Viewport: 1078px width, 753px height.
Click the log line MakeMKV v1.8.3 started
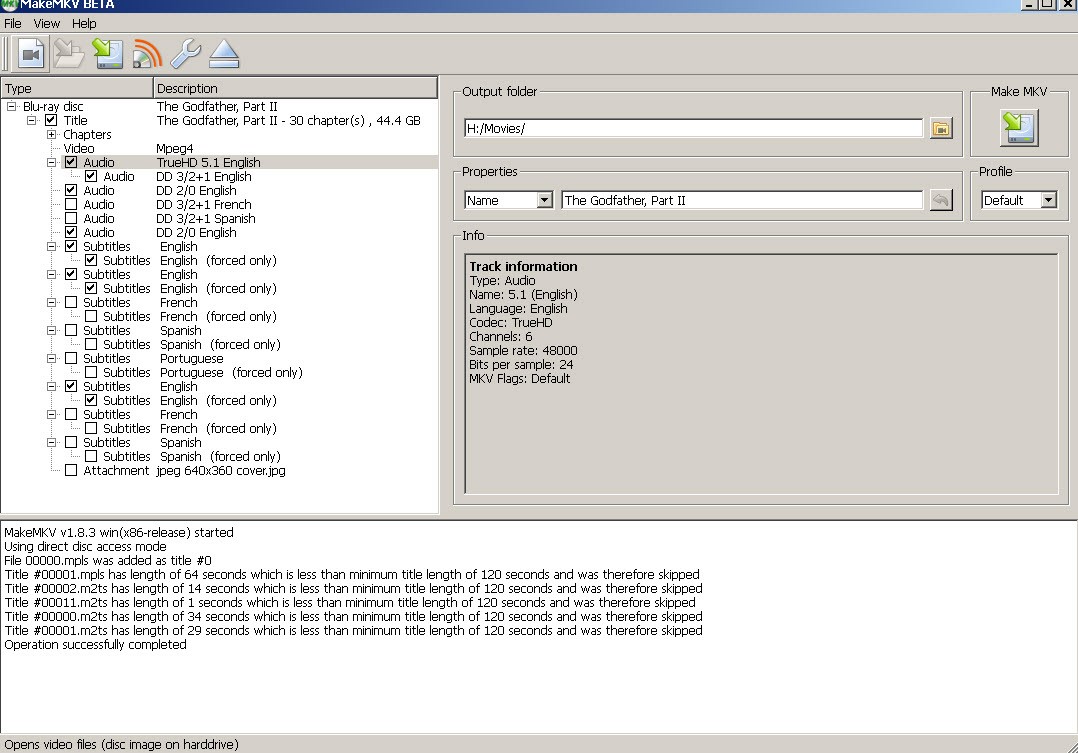[x=119, y=532]
